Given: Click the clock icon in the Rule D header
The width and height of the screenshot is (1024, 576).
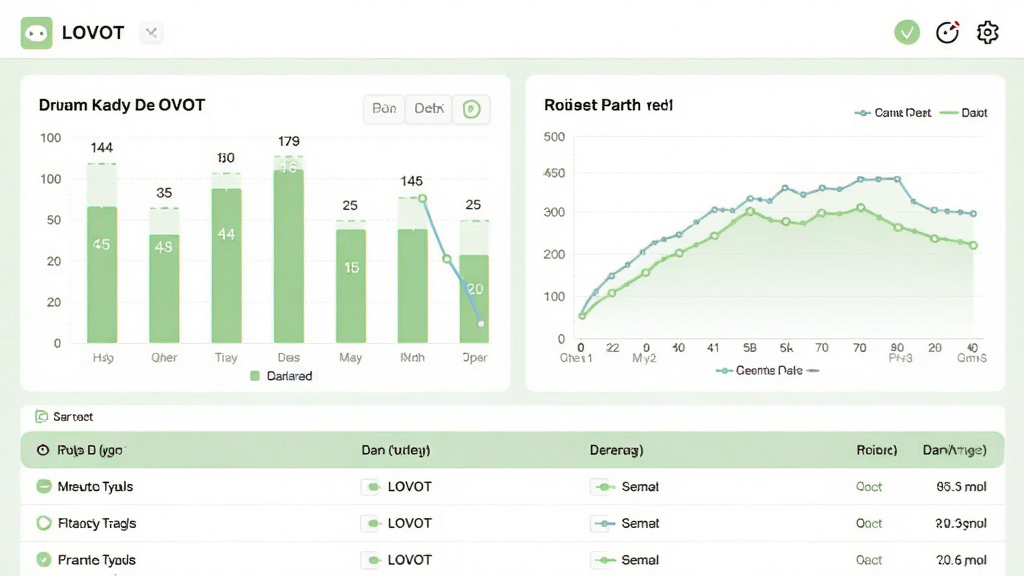Looking at the screenshot, I should [43, 450].
